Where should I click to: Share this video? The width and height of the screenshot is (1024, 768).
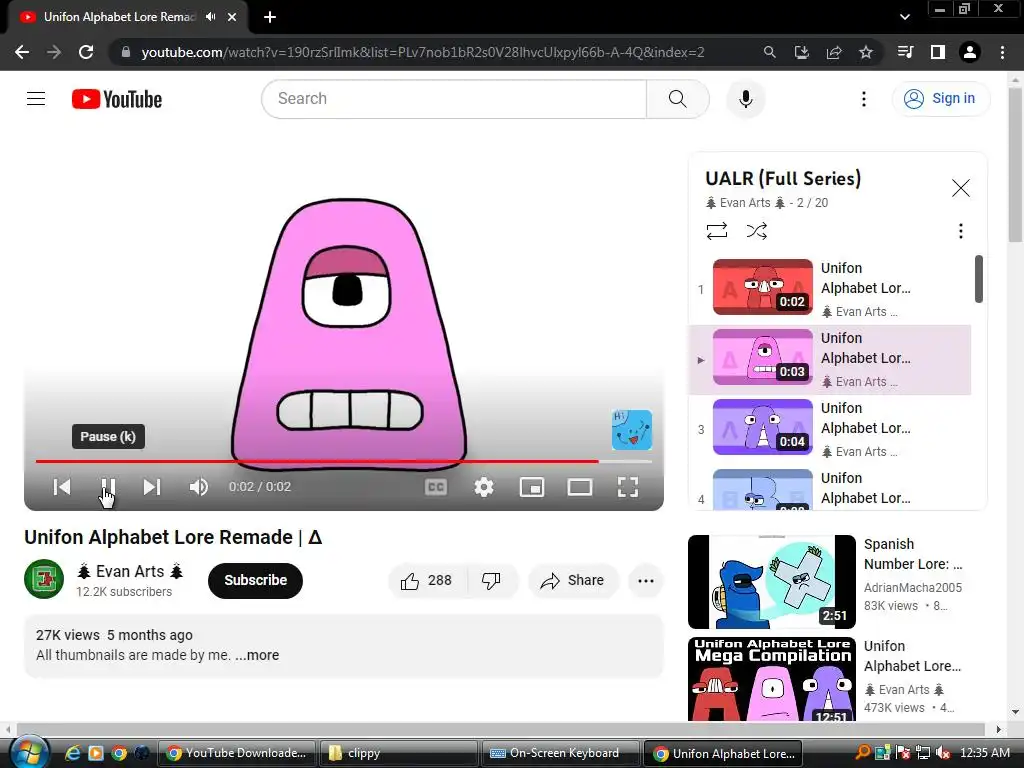pyautogui.click(x=572, y=581)
